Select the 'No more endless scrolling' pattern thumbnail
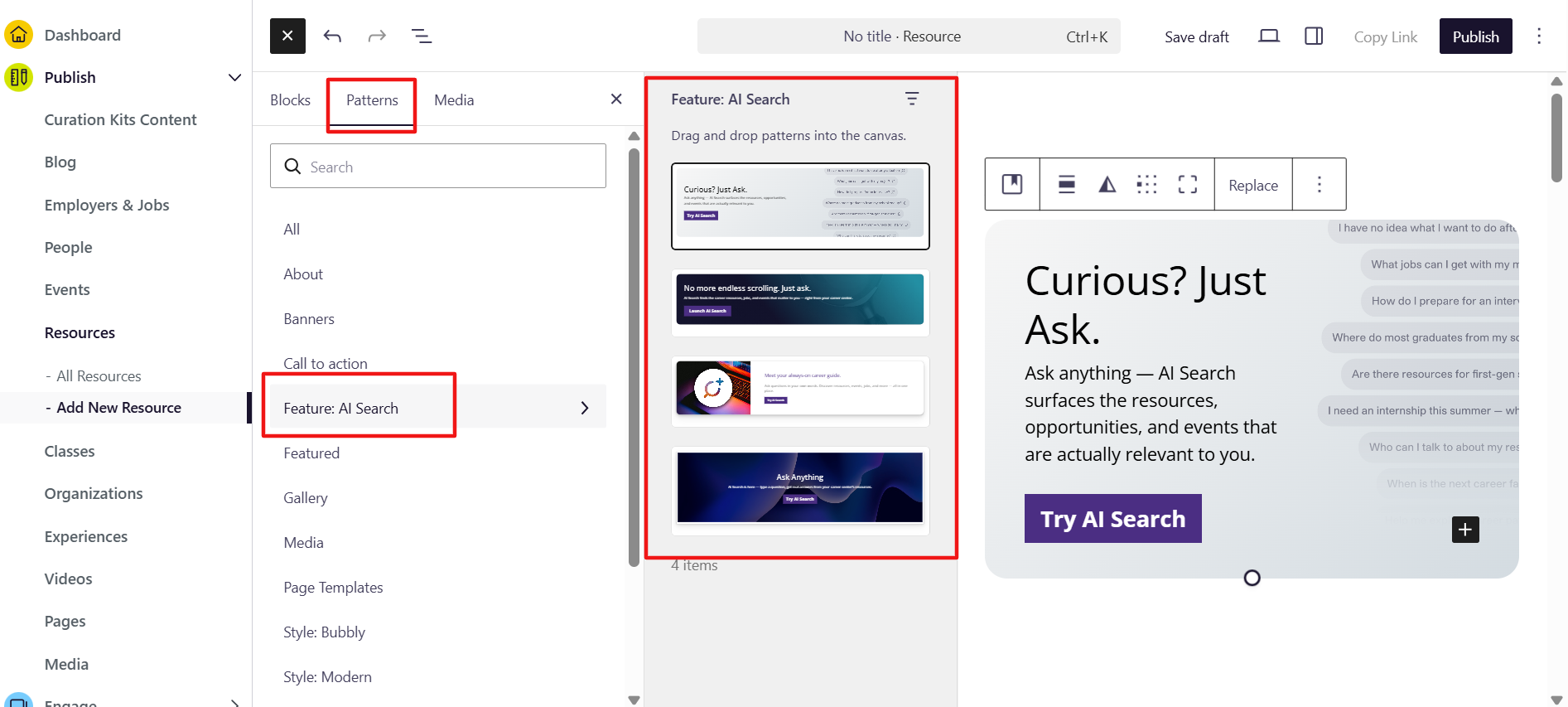The width and height of the screenshot is (1568, 707). 800,302
